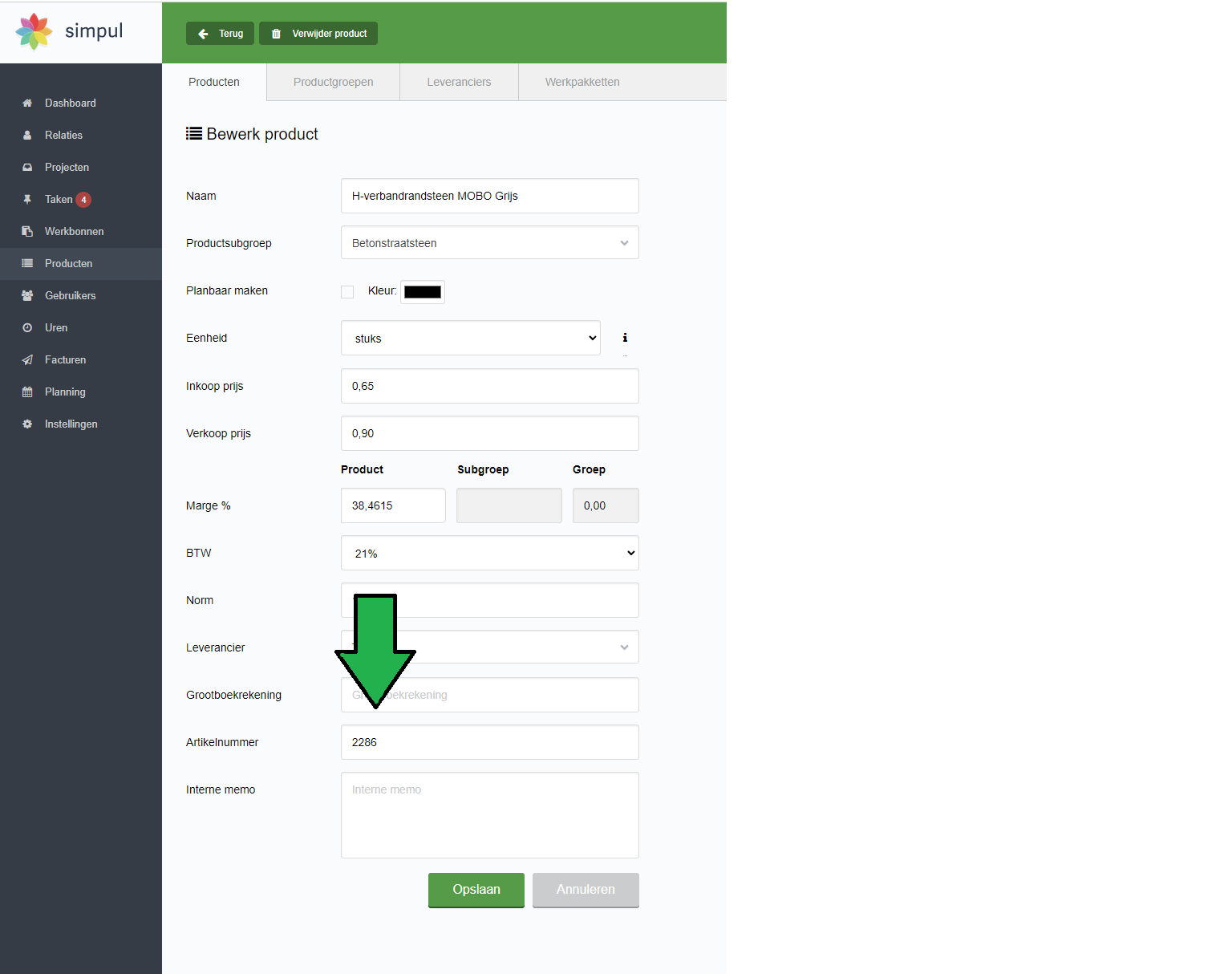1232x974 pixels.
Task: Click the Interne memo text area
Action: pos(490,815)
